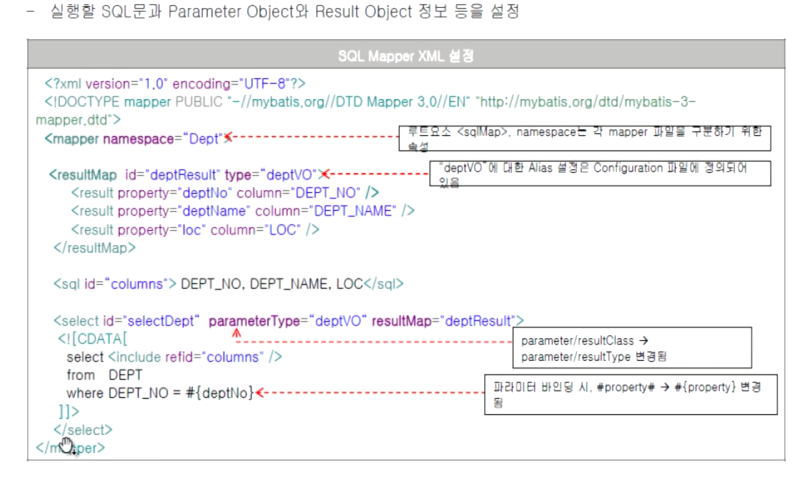Click the '<mapper namespace="Dept">' line
Screen dimensions: 810x484
[138, 139]
